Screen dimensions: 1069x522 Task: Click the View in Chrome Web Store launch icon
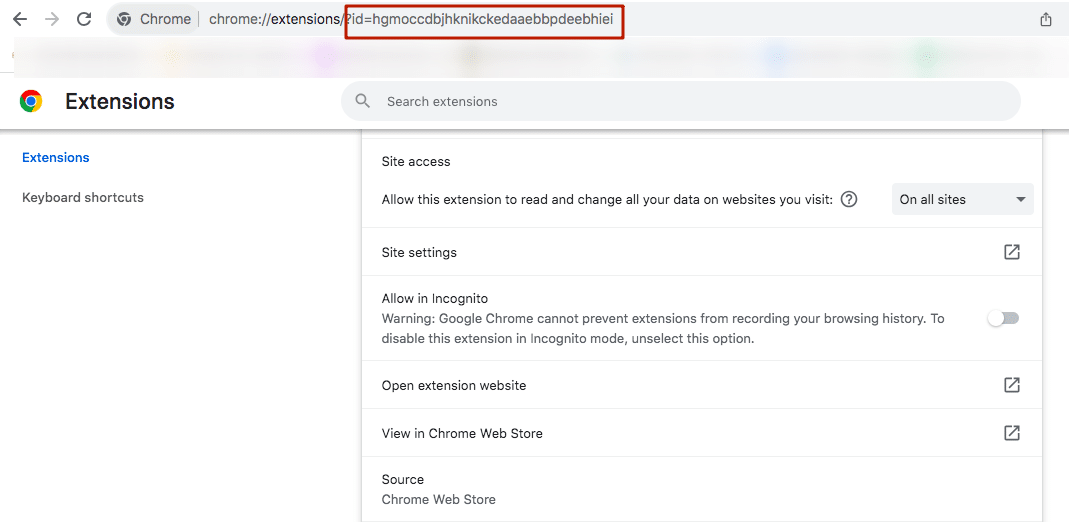coord(1011,433)
